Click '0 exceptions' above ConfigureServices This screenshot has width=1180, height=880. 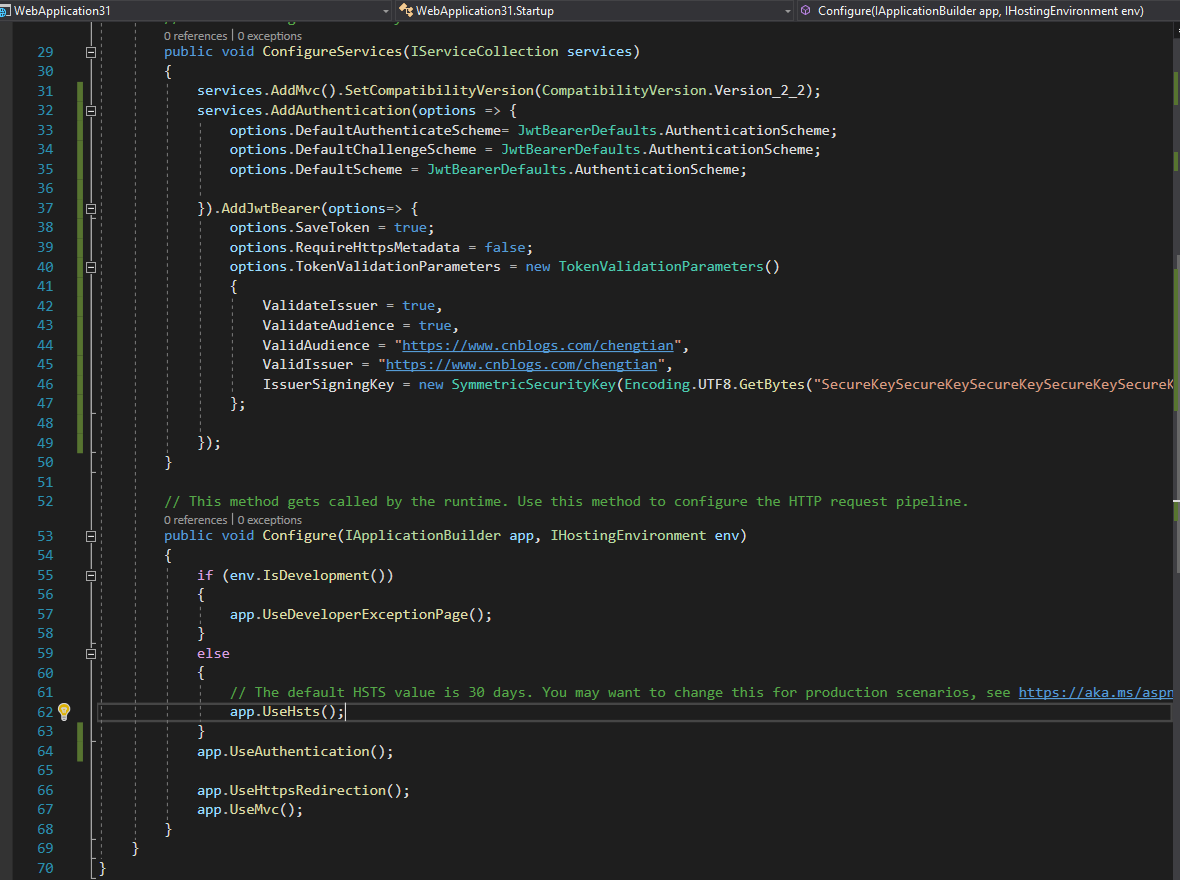coord(269,36)
